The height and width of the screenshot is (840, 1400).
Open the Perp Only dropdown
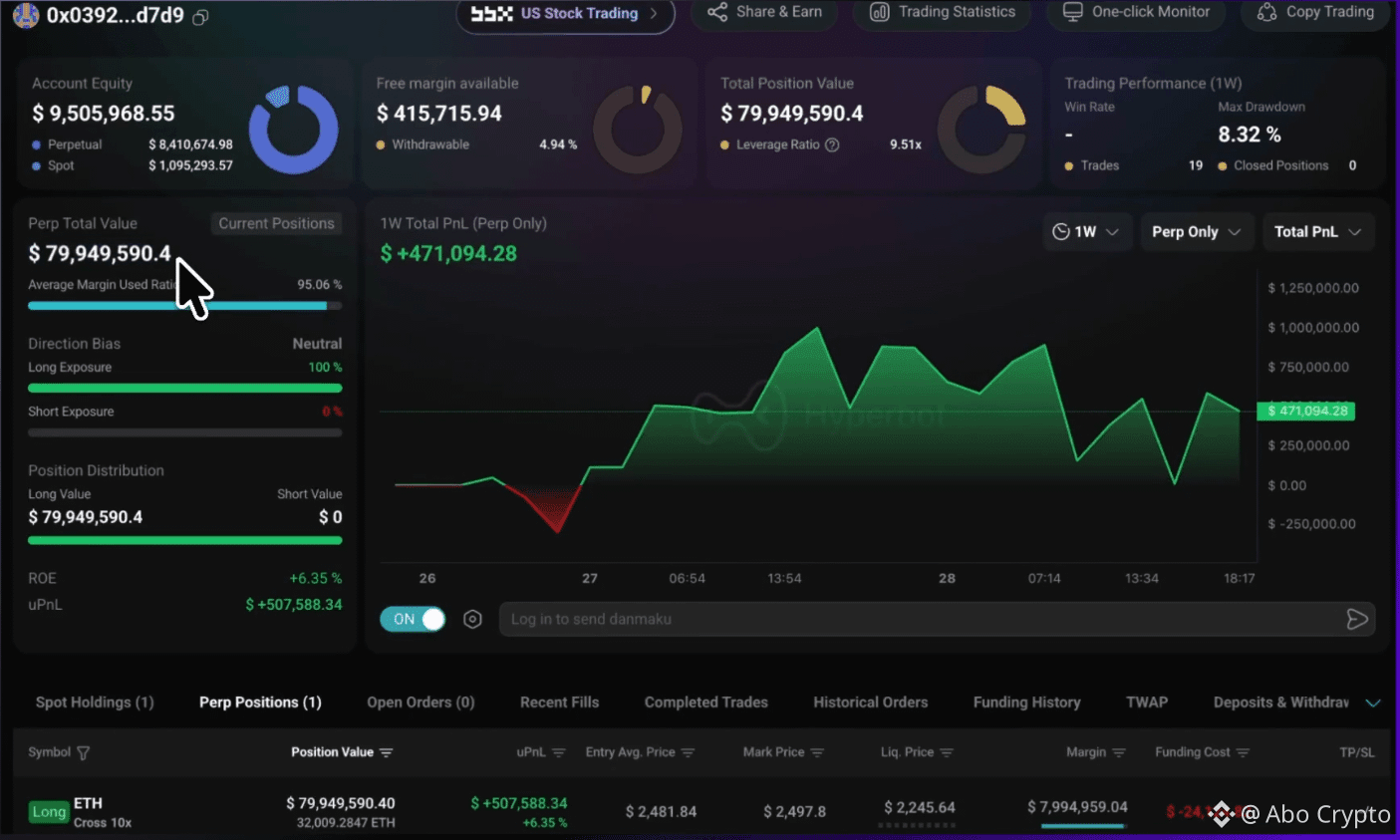[1197, 232]
